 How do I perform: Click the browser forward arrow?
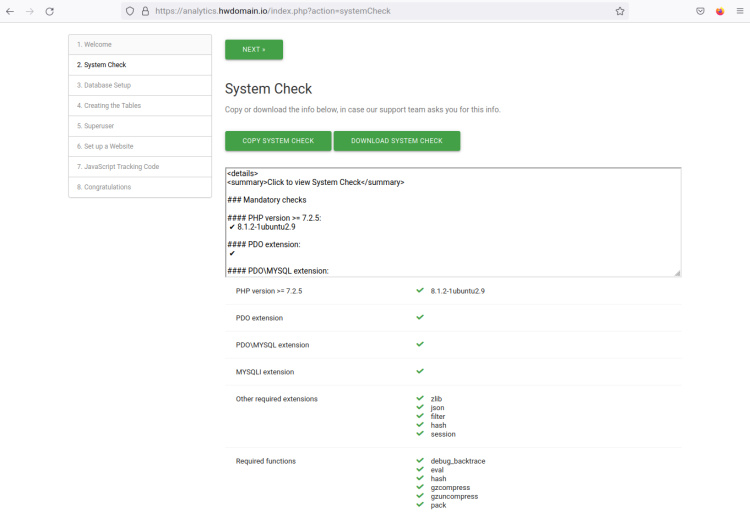coord(30,11)
